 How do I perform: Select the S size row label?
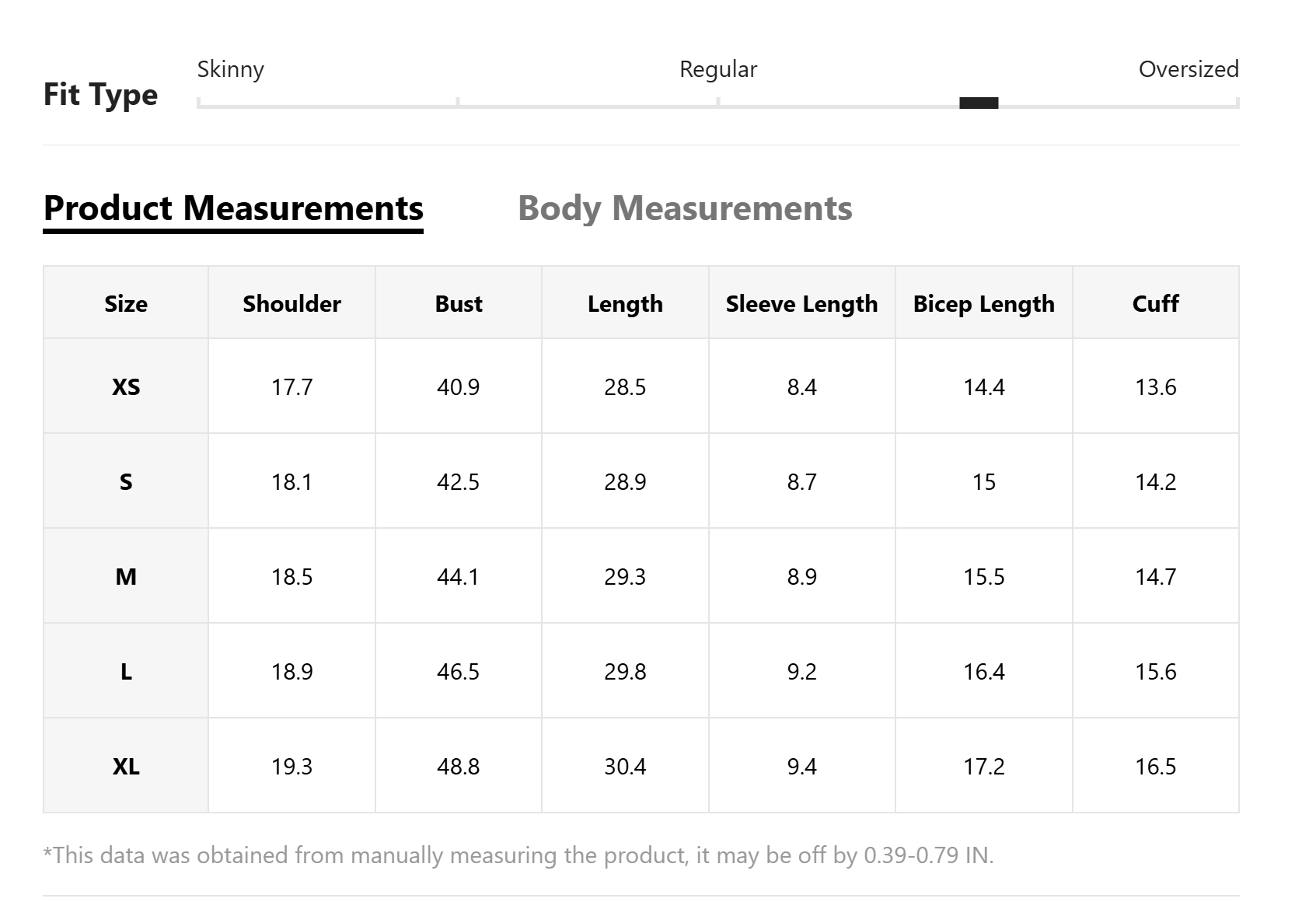(126, 481)
